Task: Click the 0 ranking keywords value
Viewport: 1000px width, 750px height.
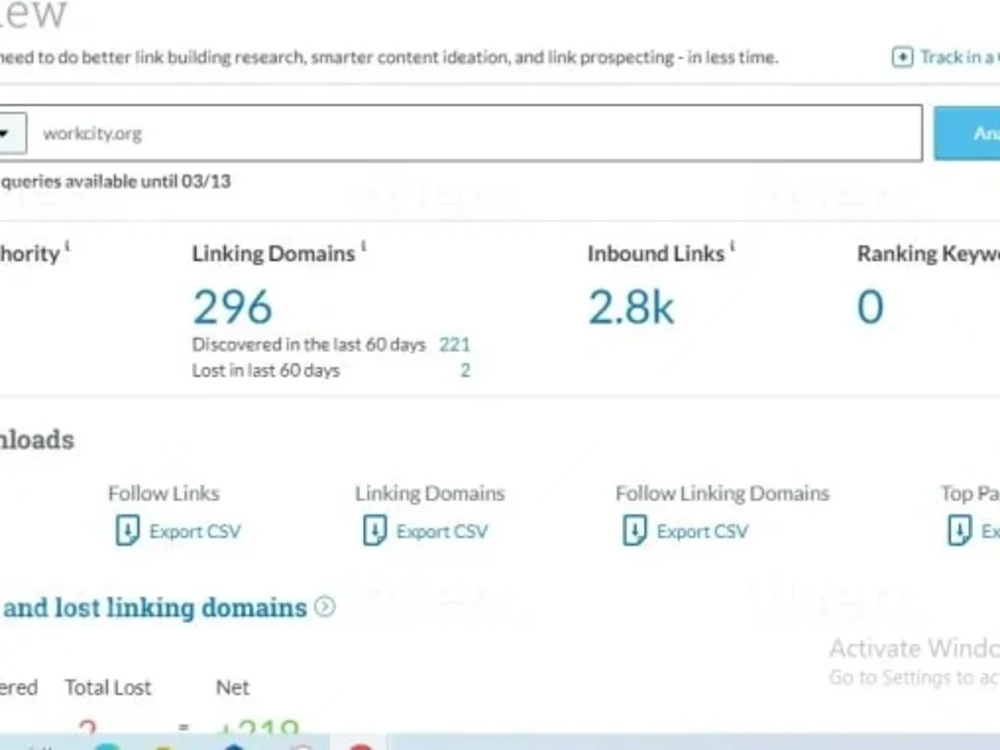Action: 871,307
